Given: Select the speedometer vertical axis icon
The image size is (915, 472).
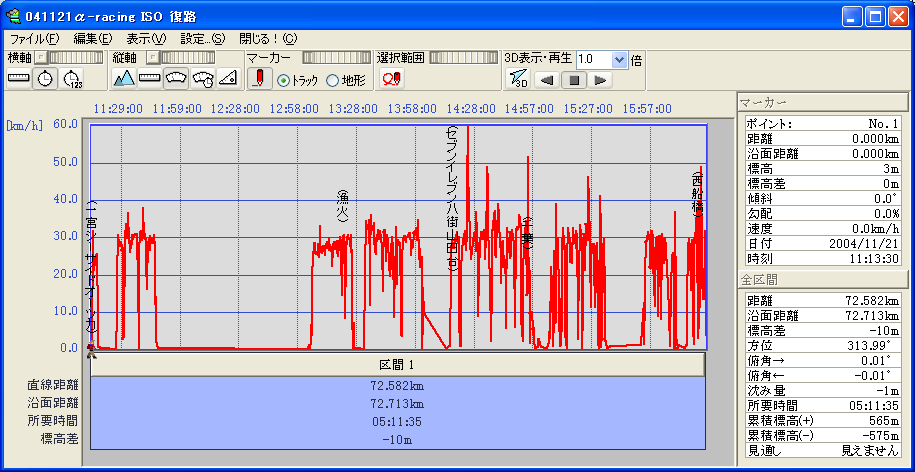Looking at the screenshot, I should (x=176, y=79).
